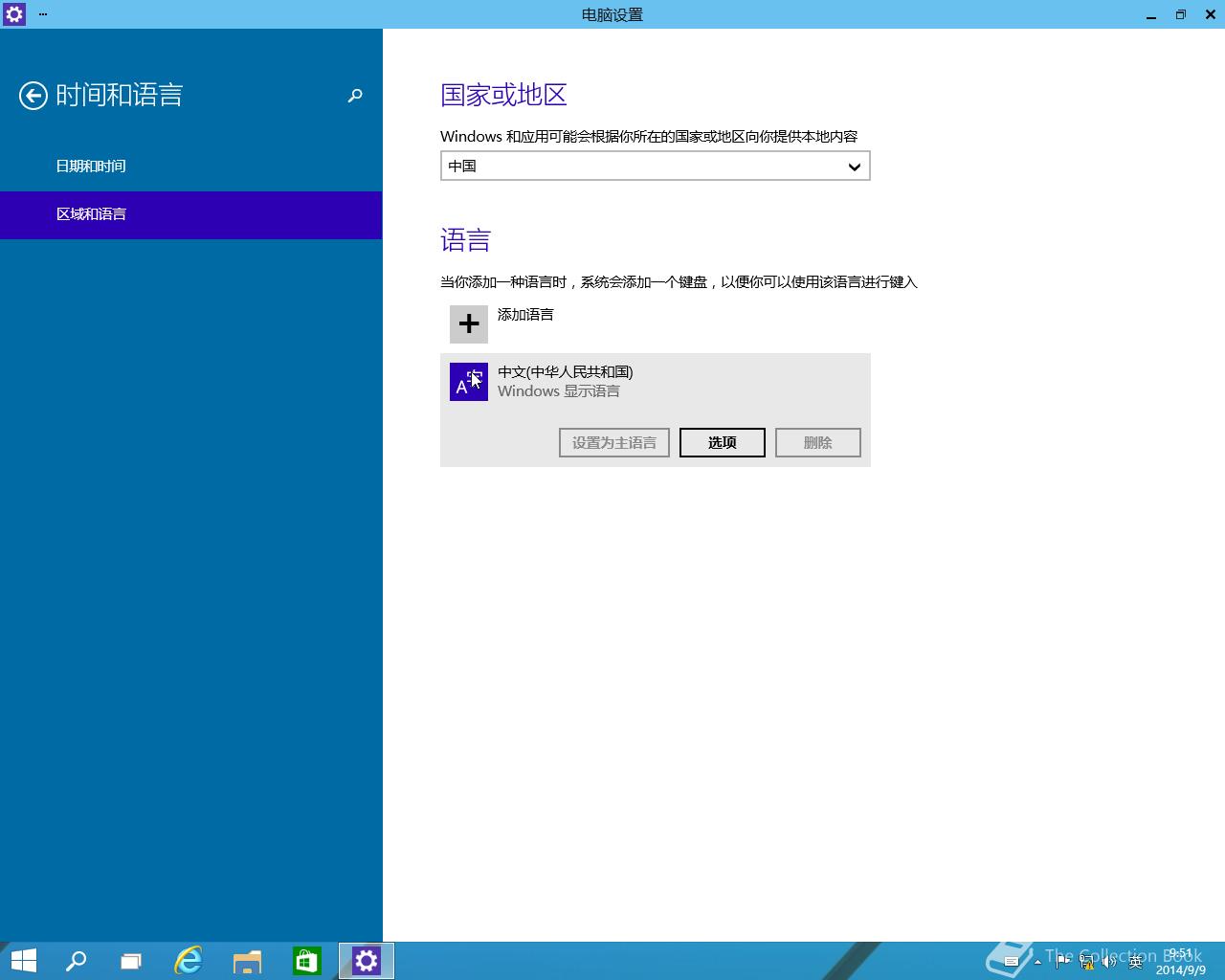Image resolution: width=1225 pixels, height=980 pixels.
Task: Click the 设置为主语言 button
Action: [614, 443]
